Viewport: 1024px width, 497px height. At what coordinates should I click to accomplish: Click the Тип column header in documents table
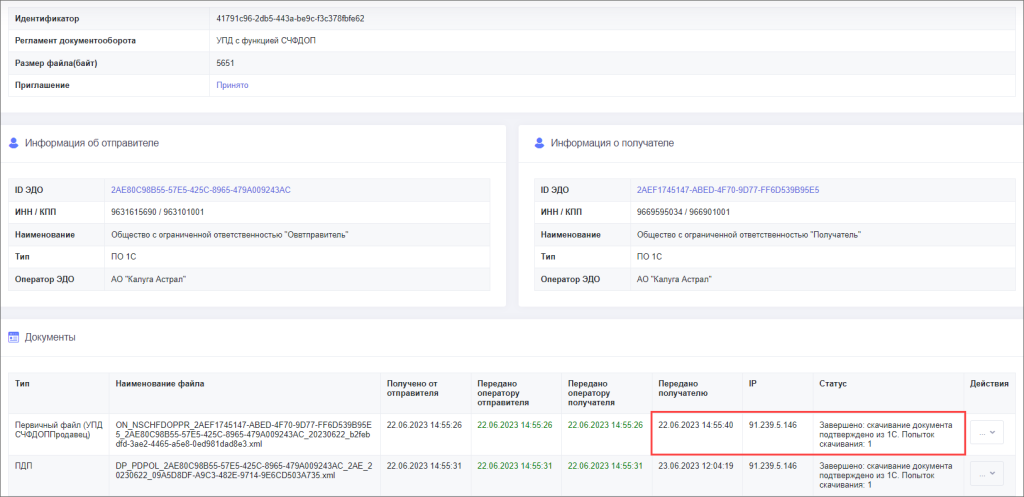click(x=22, y=383)
